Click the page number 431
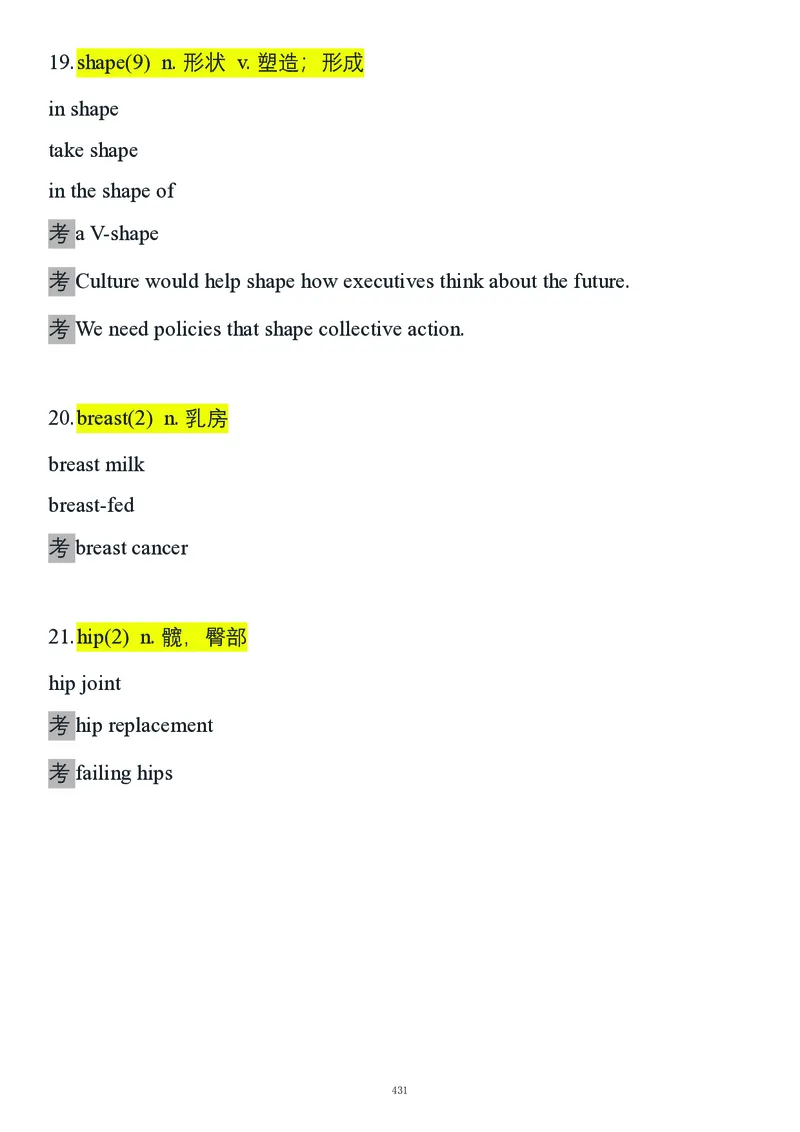 pyautogui.click(x=400, y=1090)
